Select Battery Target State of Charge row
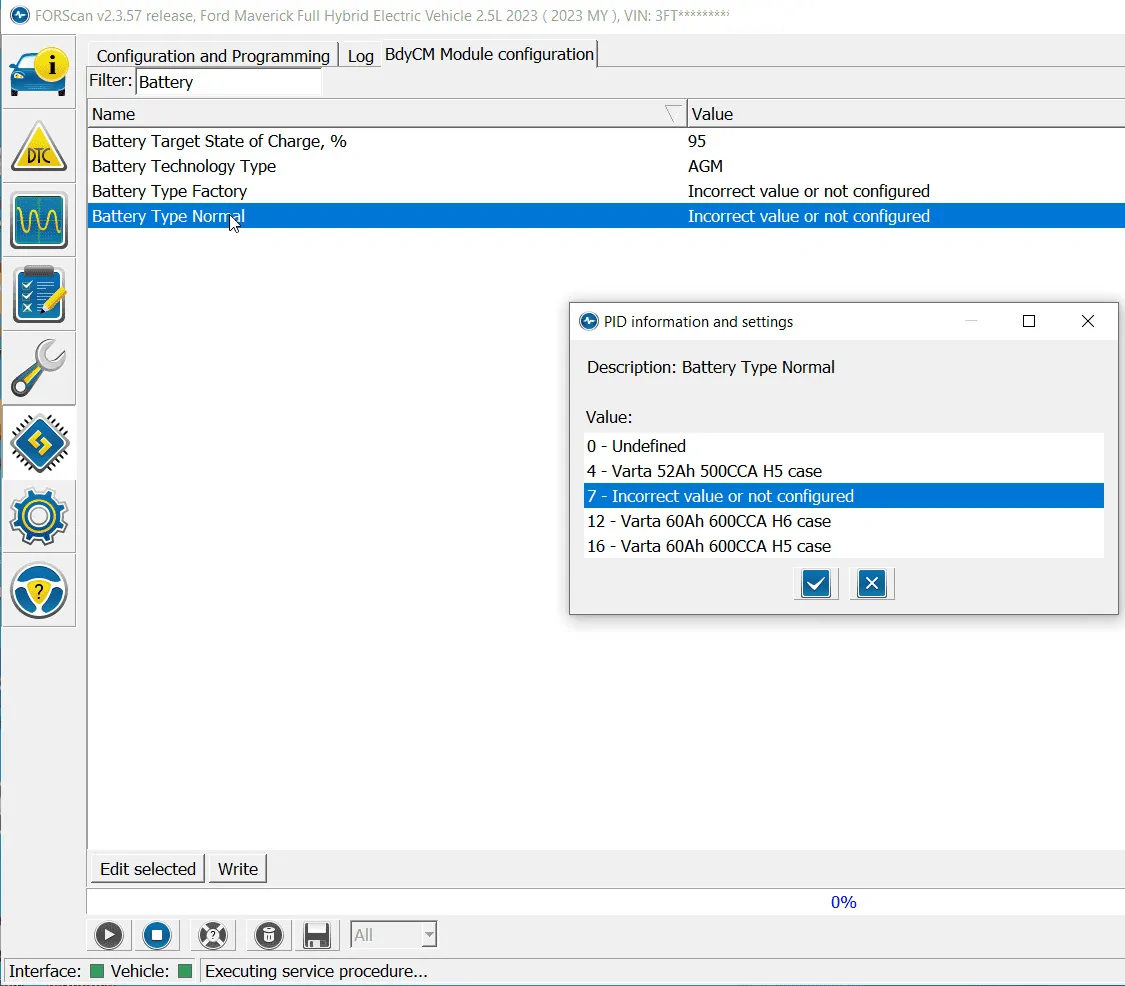 coord(606,141)
